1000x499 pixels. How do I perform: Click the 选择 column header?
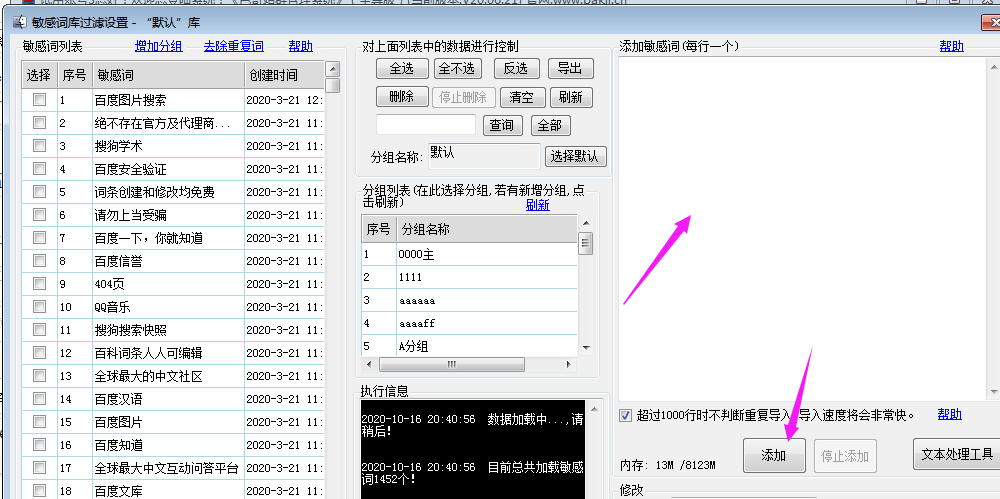[x=40, y=75]
